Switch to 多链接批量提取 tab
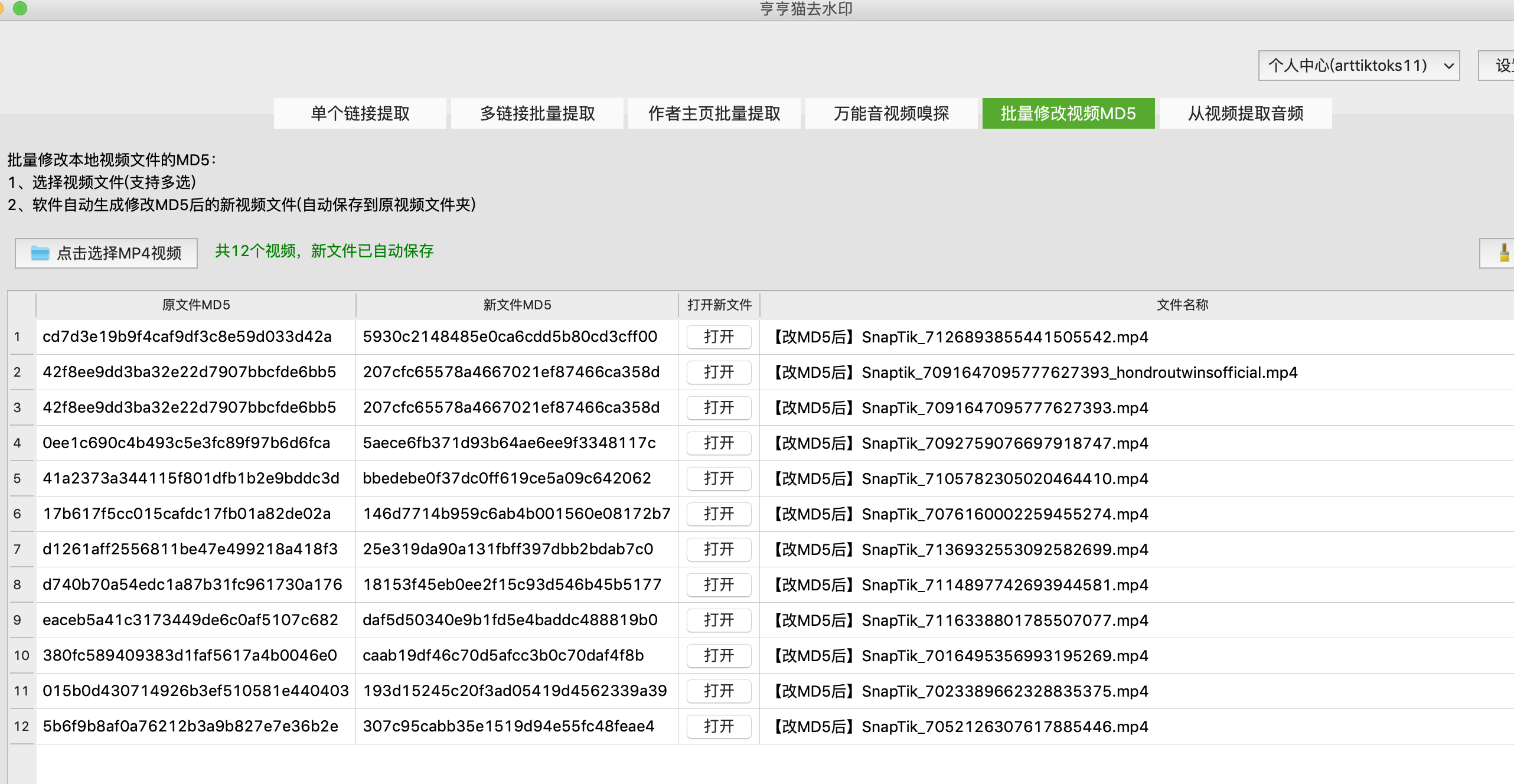This screenshot has width=1514, height=784. (x=537, y=113)
